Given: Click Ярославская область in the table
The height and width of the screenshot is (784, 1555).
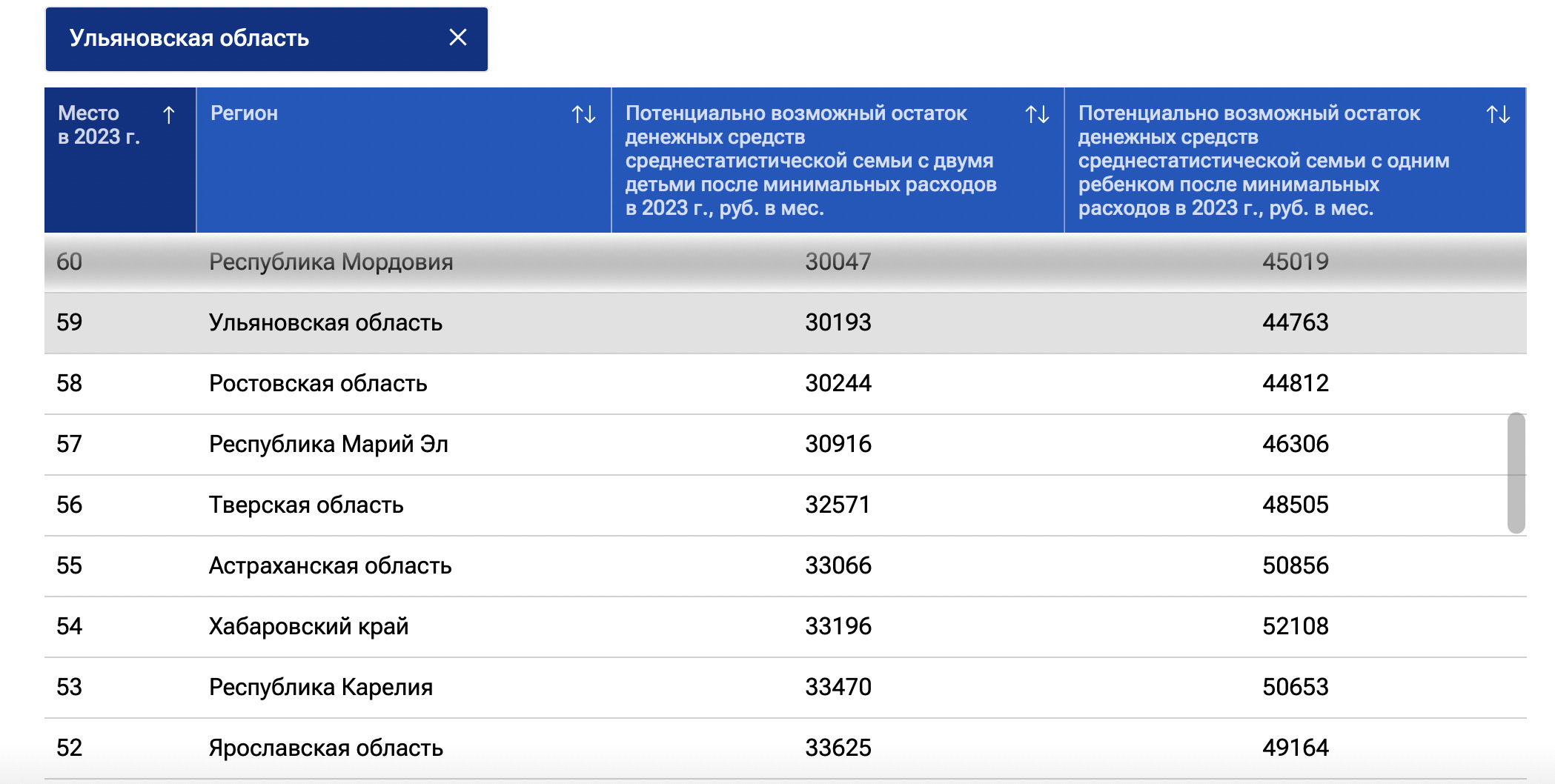Looking at the screenshot, I should point(325,748).
